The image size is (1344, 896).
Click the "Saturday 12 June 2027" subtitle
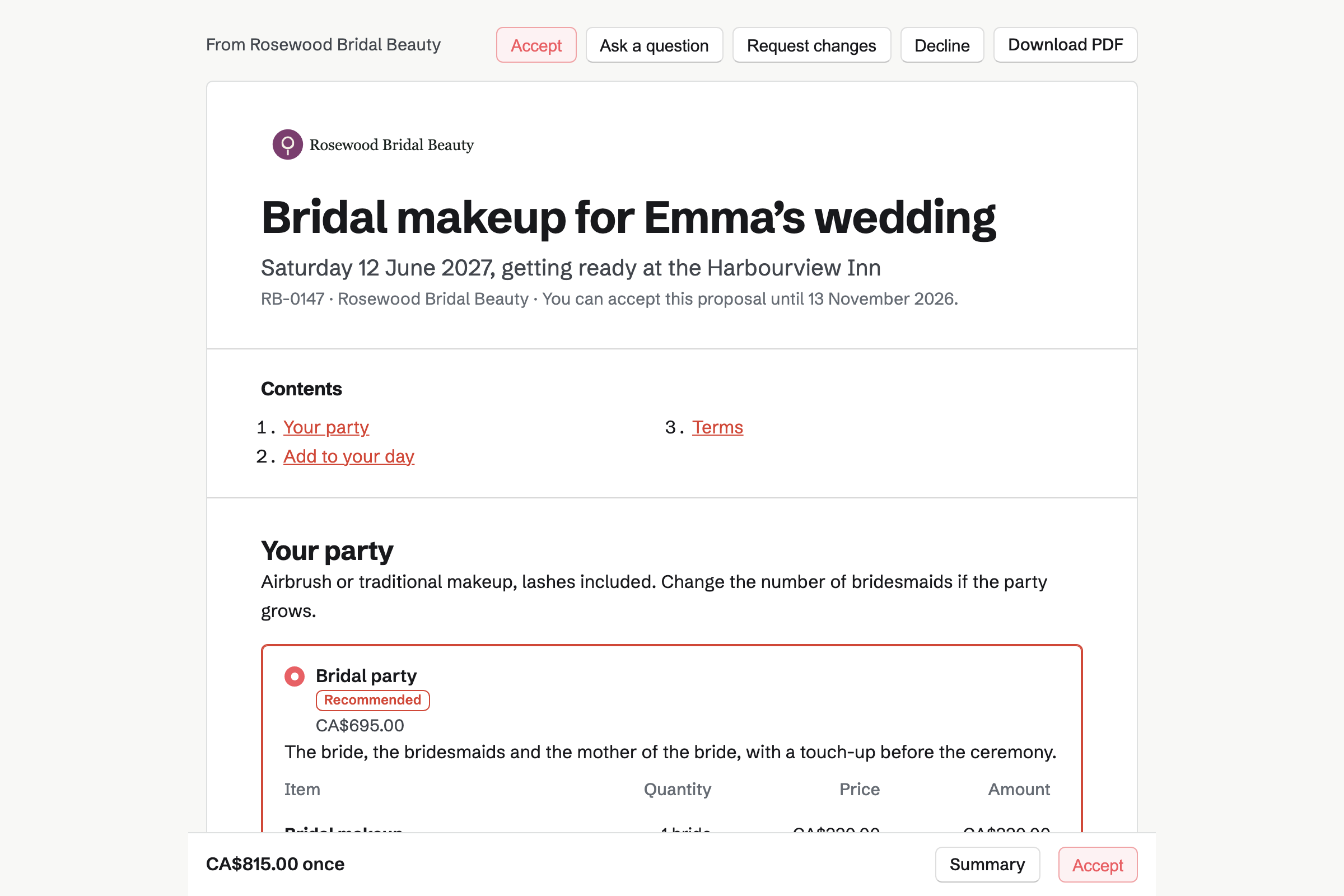point(571,268)
